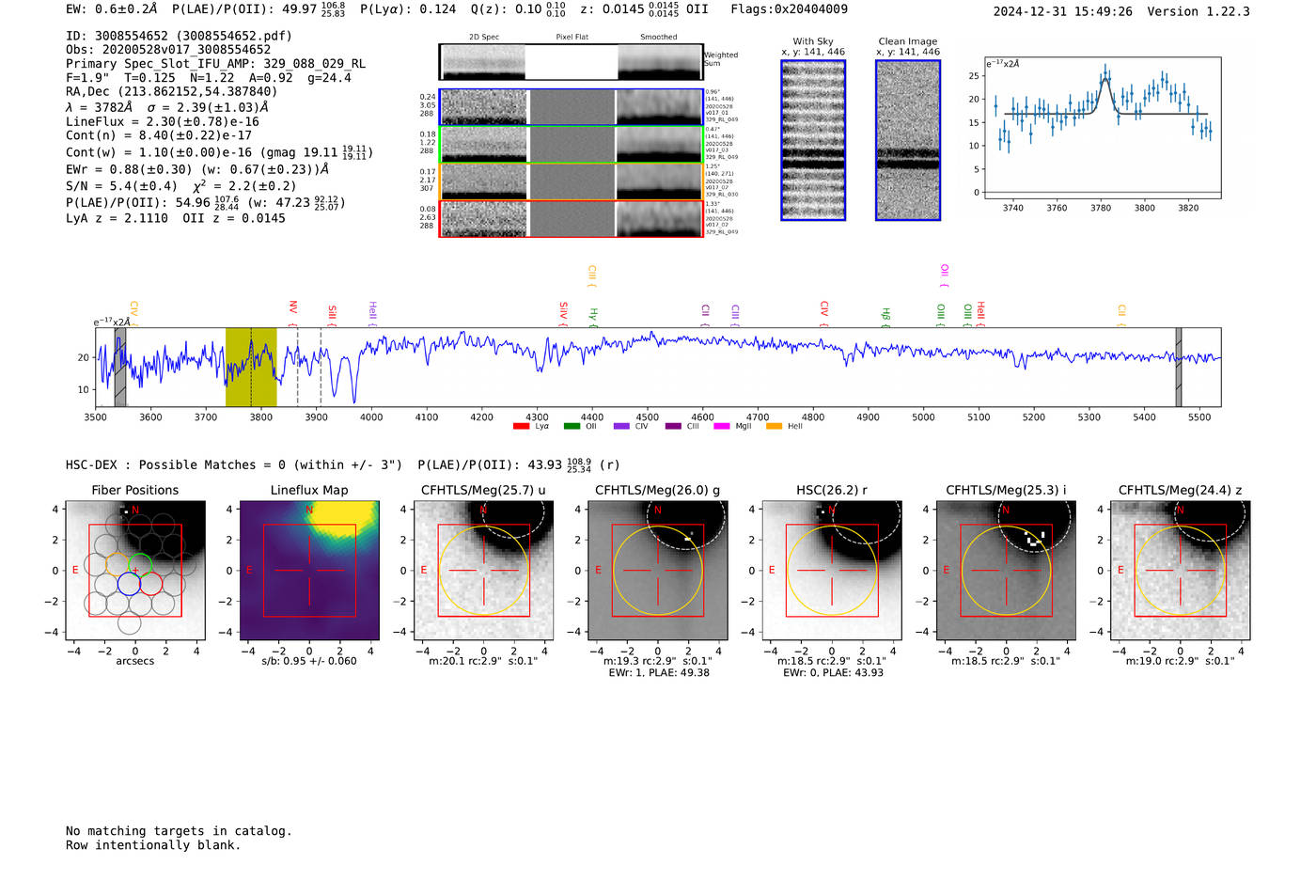The image size is (1316, 896).
Task: Click the Cont(n) = 8.40(±0.22)e-17 line
Action: pyautogui.click(x=159, y=135)
